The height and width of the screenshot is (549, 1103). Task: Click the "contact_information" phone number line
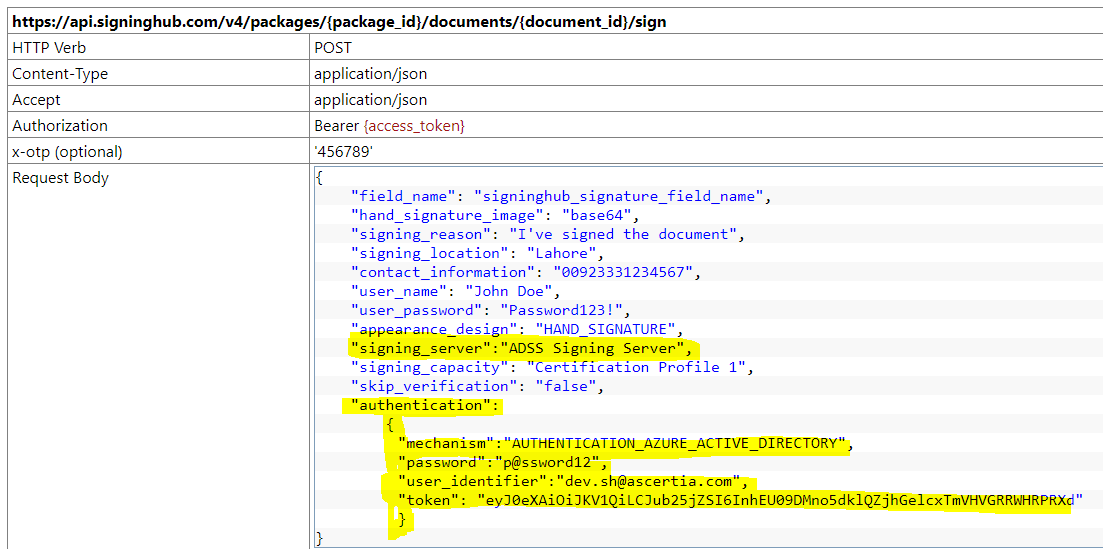coord(524,272)
